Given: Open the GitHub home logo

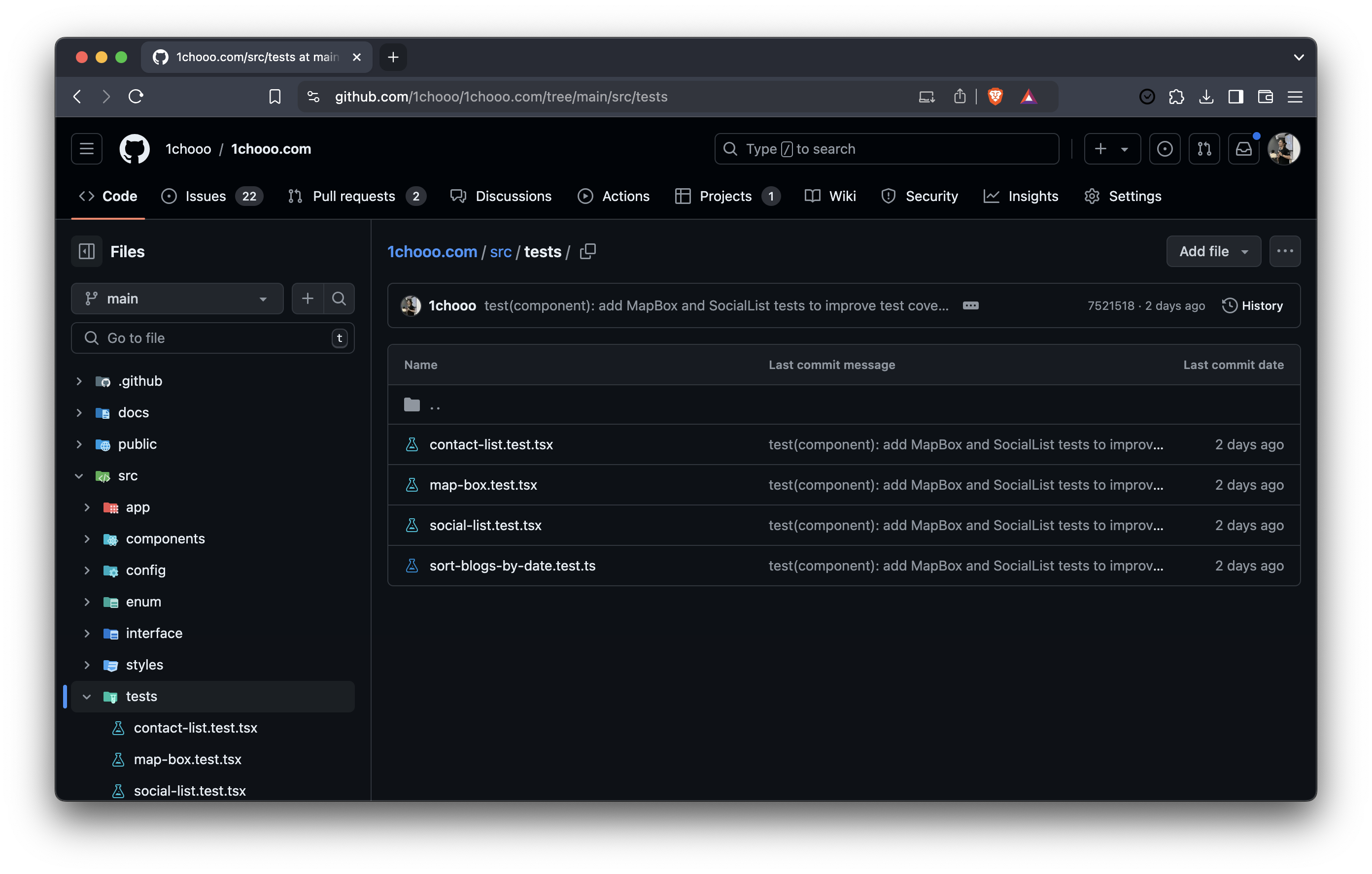Looking at the screenshot, I should [x=135, y=149].
